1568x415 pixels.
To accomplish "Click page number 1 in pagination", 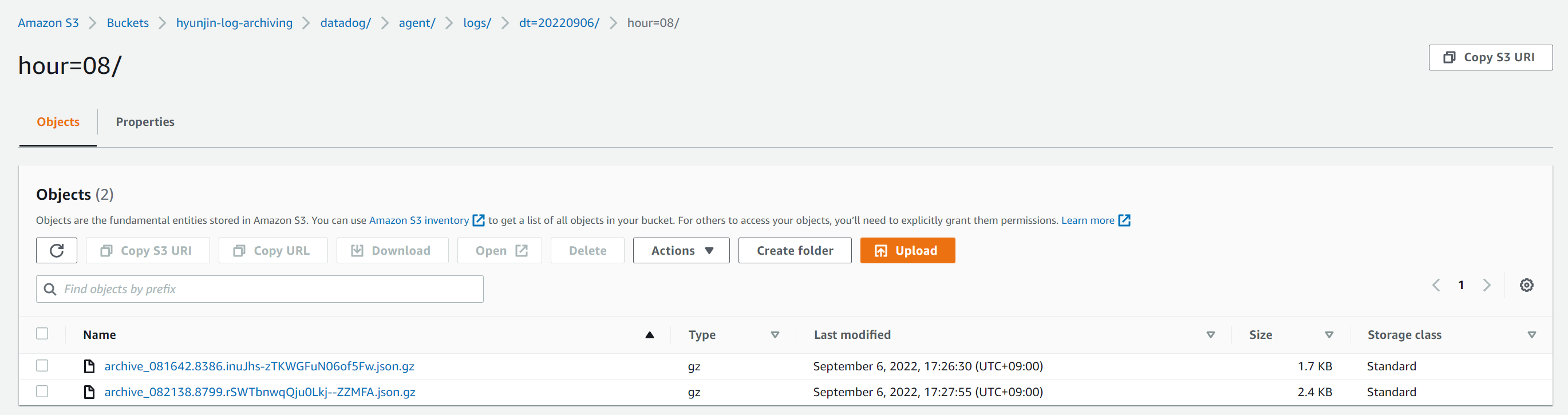I will 1461,286.
